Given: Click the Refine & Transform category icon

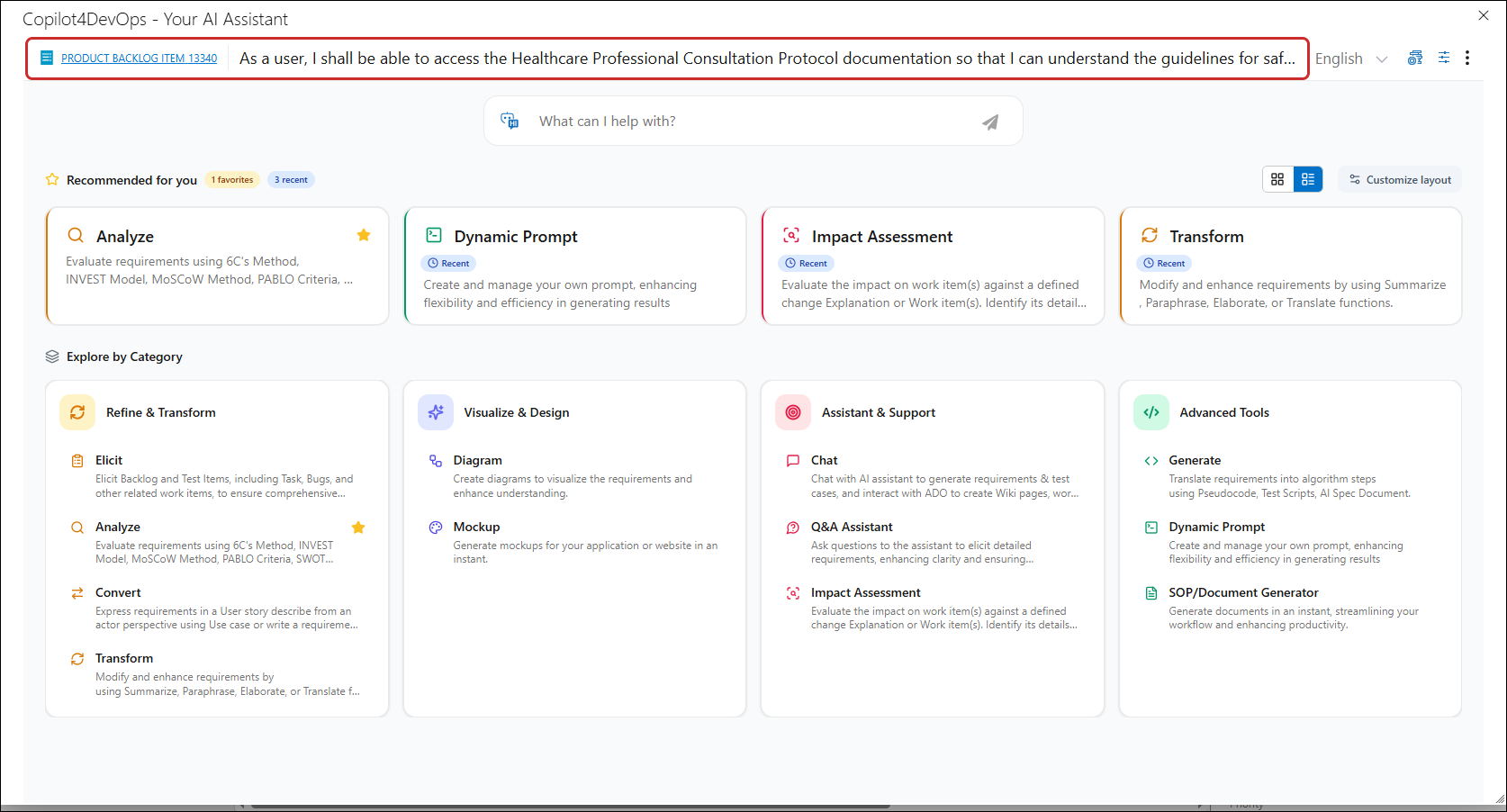Looking at the screenshot, I should click(77, 412).
